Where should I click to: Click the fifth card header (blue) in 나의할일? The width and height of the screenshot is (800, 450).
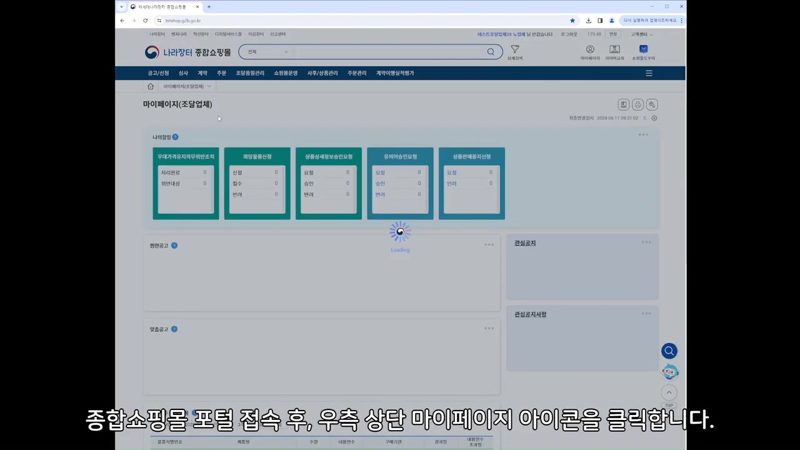[472, 157]
